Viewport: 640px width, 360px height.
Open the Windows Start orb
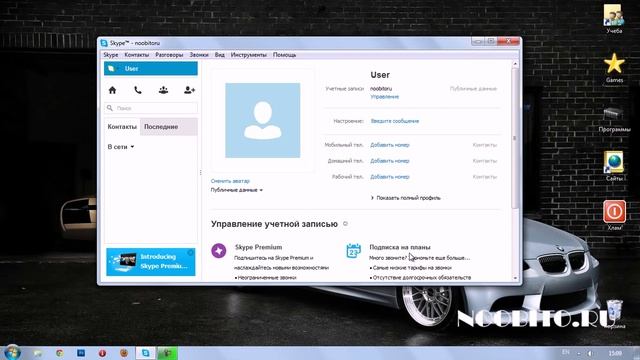[12, 352]
